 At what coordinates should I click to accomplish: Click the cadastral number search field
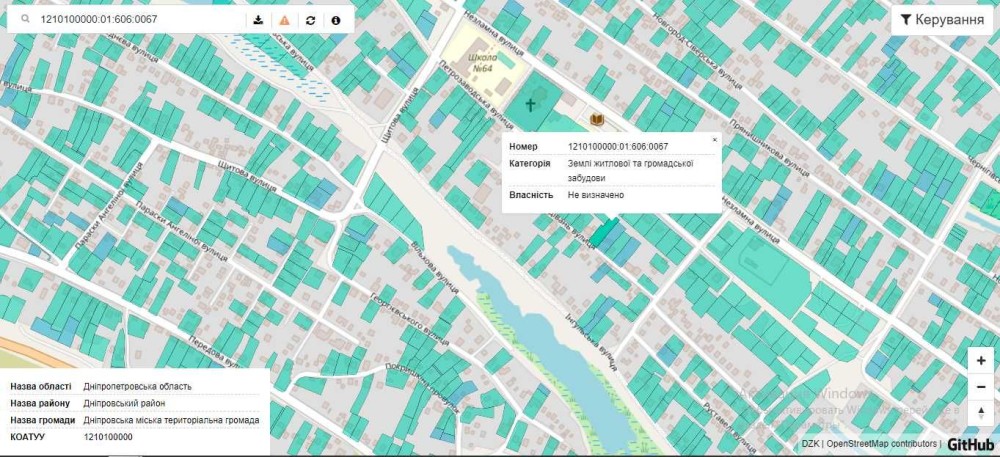click(x=140, y=19)
